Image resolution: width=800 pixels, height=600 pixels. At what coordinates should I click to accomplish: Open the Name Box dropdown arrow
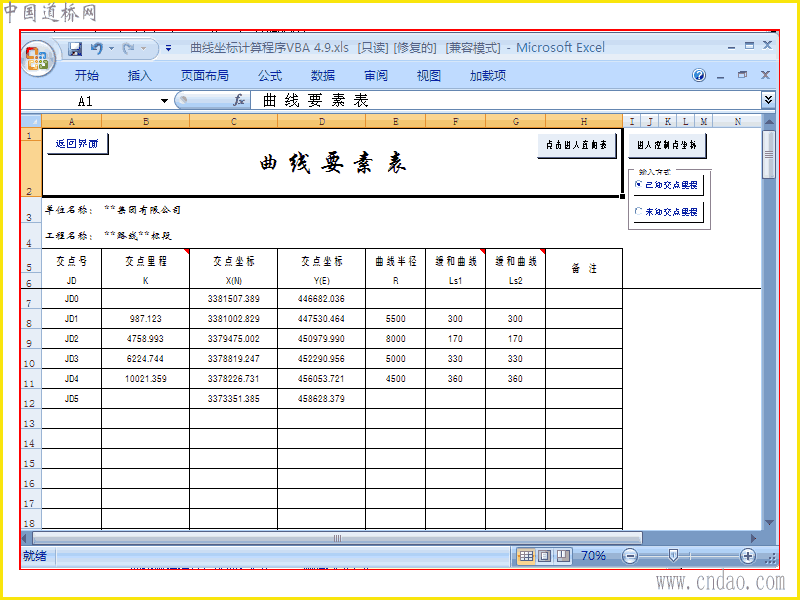(164, 101)
